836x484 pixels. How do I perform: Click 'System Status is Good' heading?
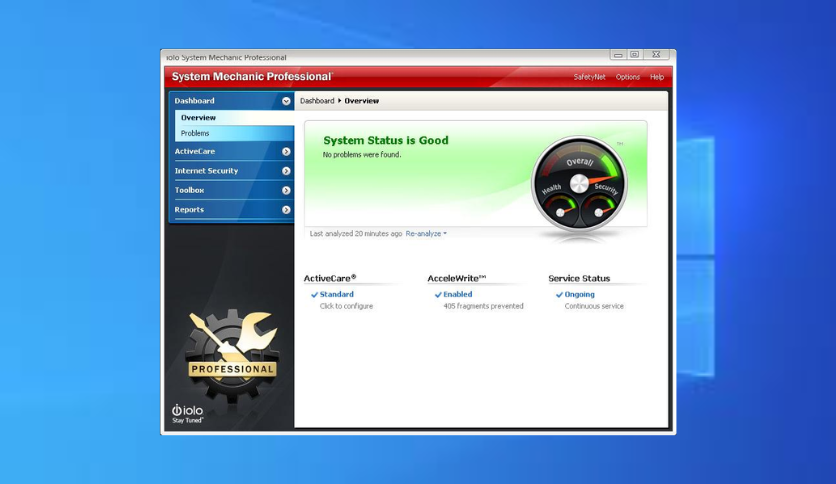pos(385,140)
